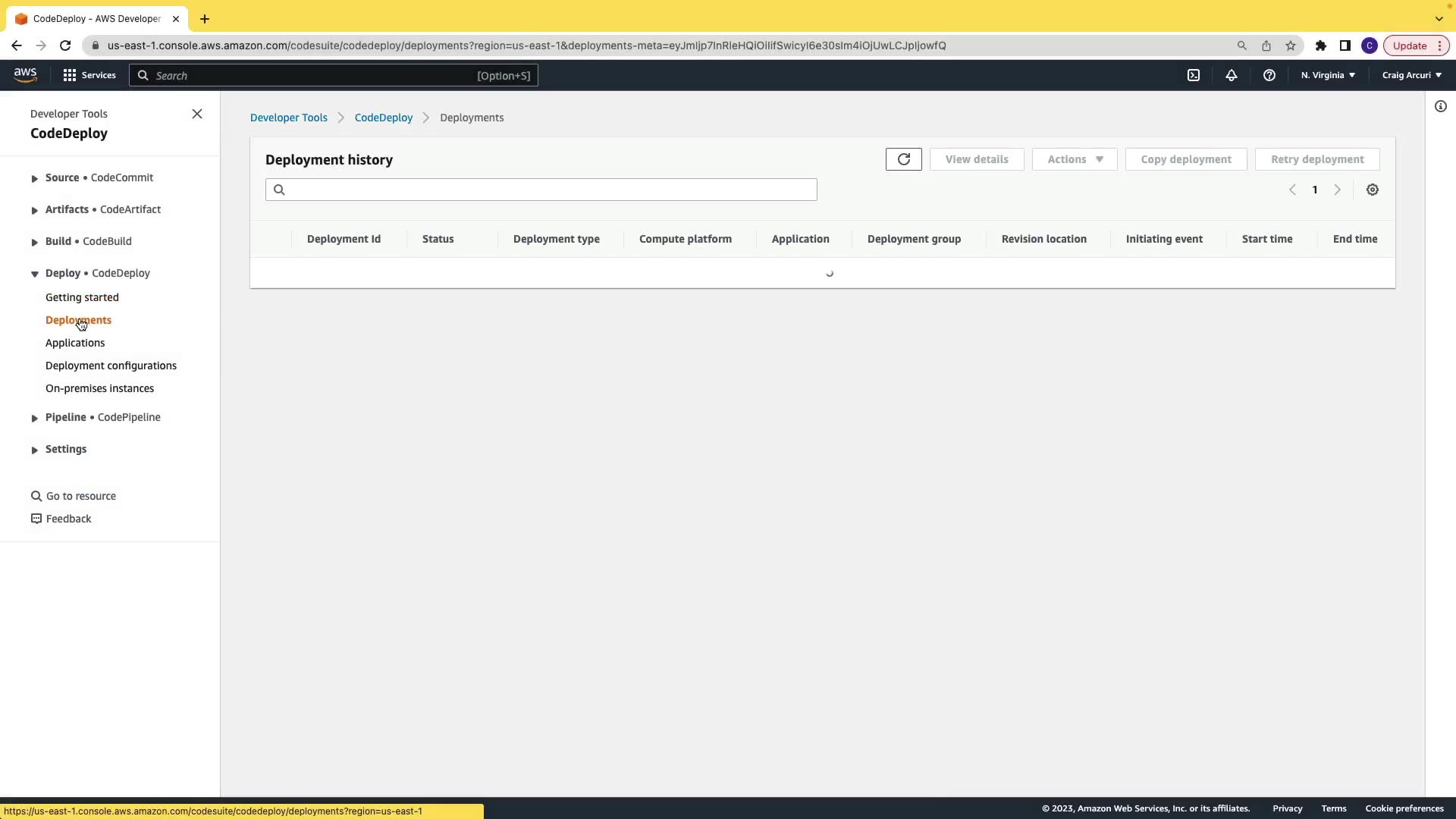Open the Services grid menu
The height and width of the screenshot is (819, 1456).
coord(89,75)
